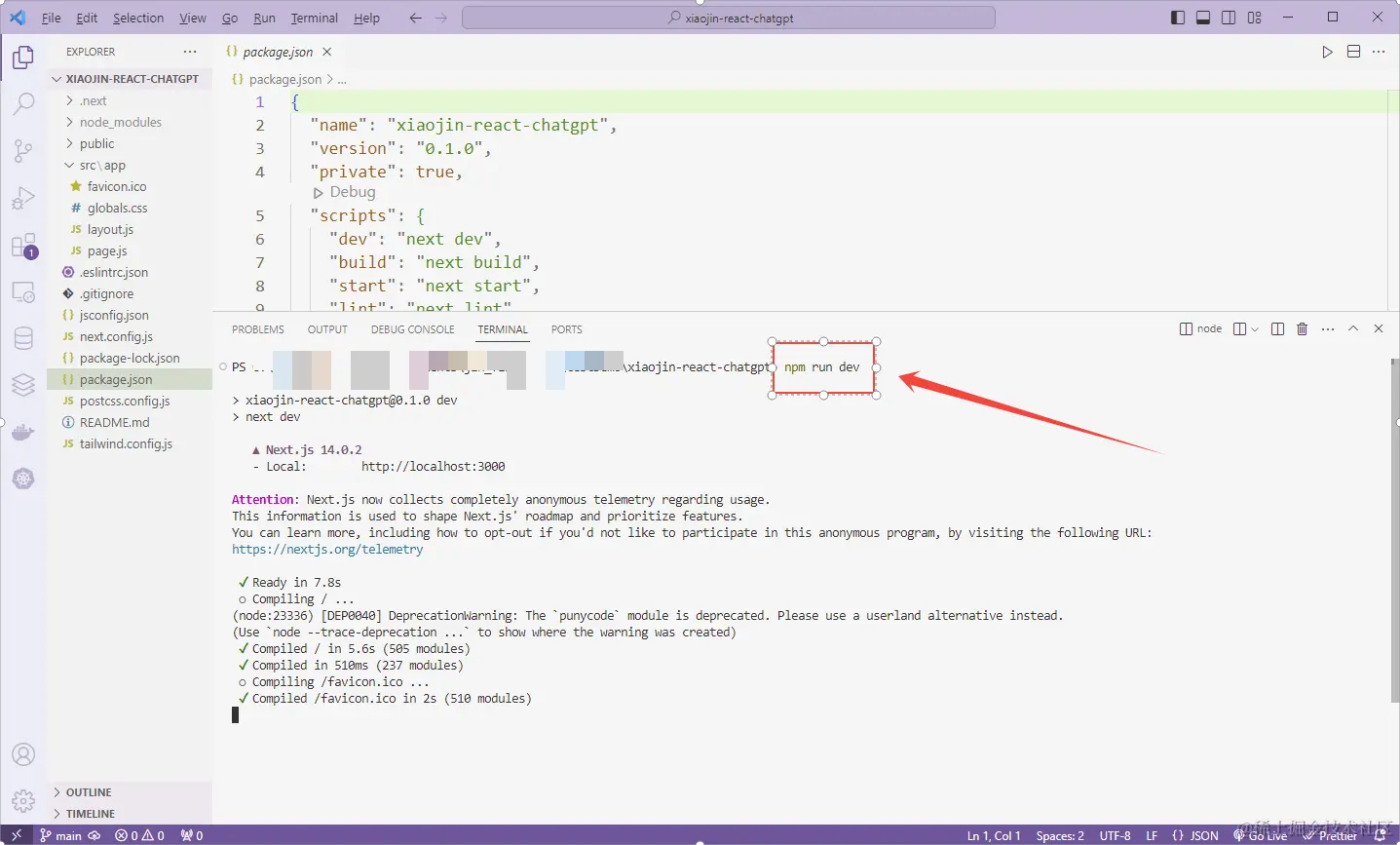Open the Source Control view
1400x845 pixels.
coord(23,150)
